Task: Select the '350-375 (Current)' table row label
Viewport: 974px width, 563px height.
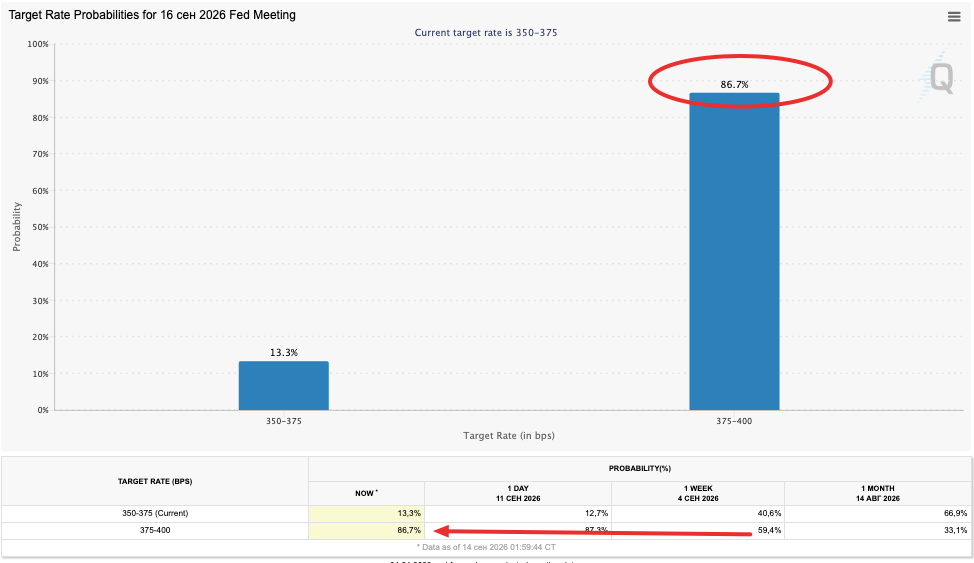Action: point(155,513)
